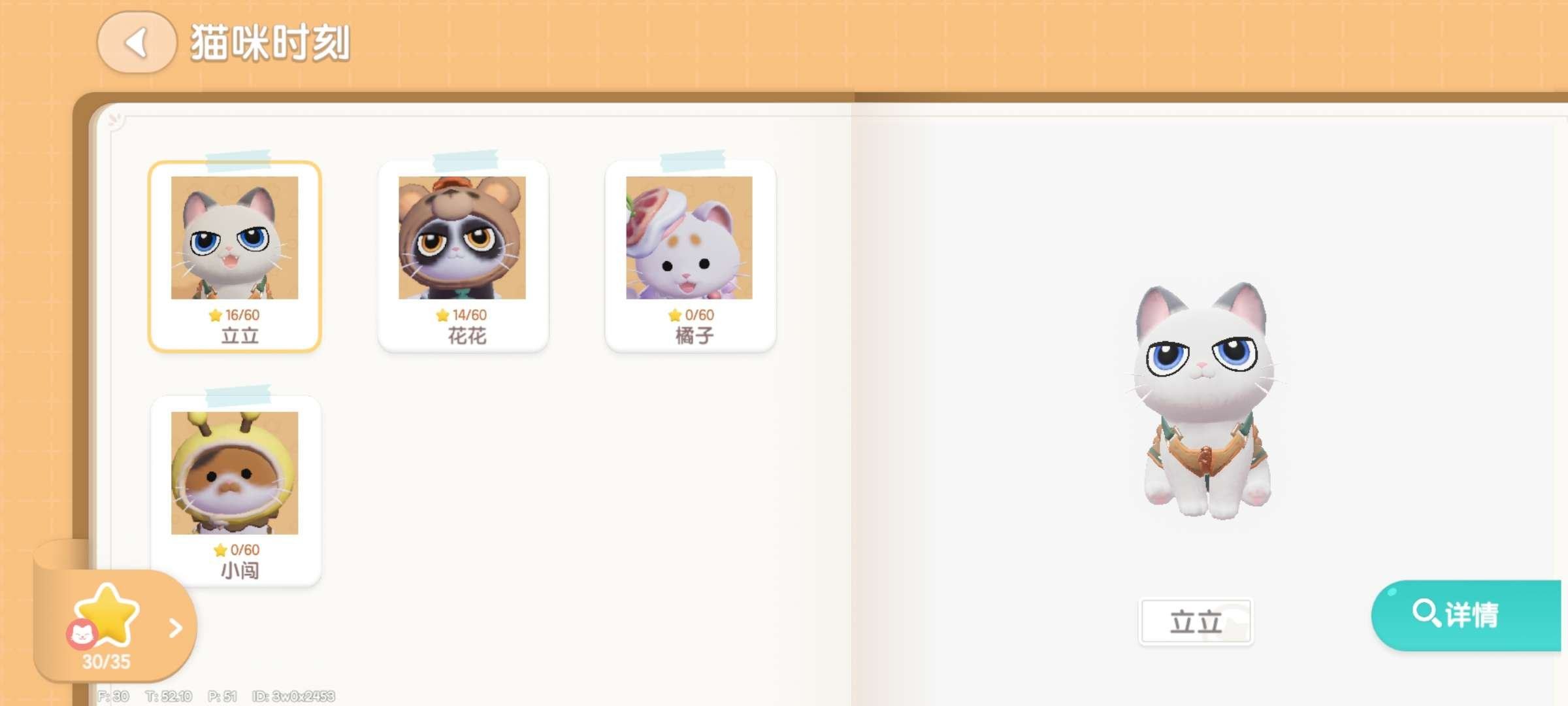Select the 橘子 cat card
Viewport: 1568px width, 706px height.
690,256
